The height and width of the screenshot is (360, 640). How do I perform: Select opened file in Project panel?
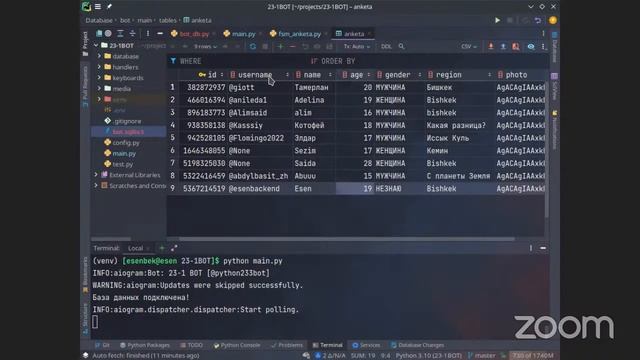(x=108, y=33)
